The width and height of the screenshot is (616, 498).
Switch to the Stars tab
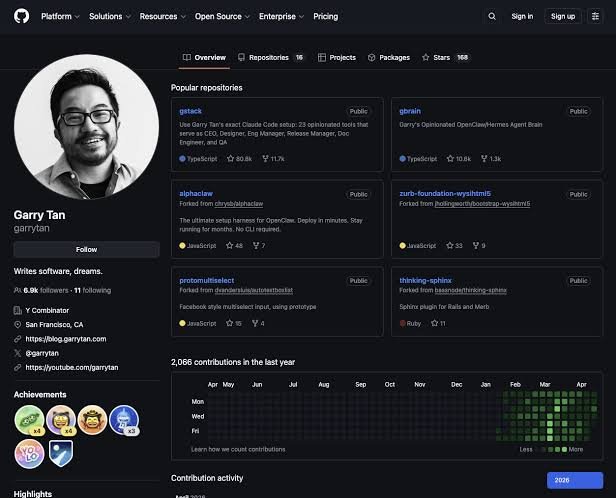click(445, 57)
